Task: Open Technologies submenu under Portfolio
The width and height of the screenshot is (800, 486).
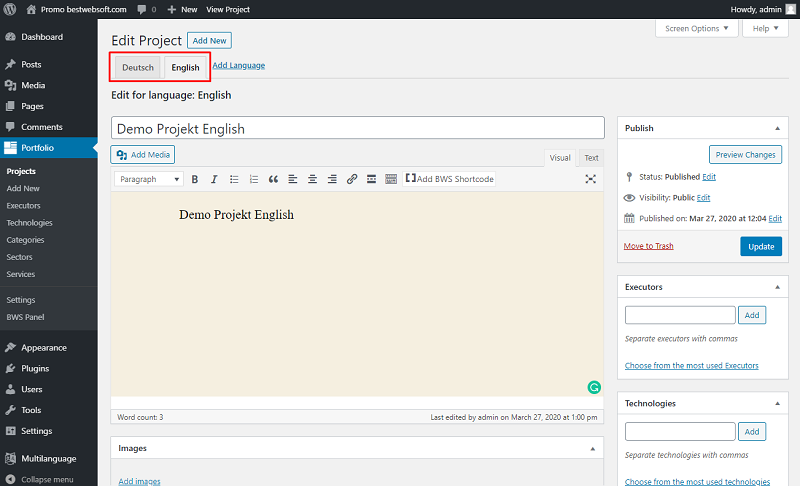Action: 29,223
